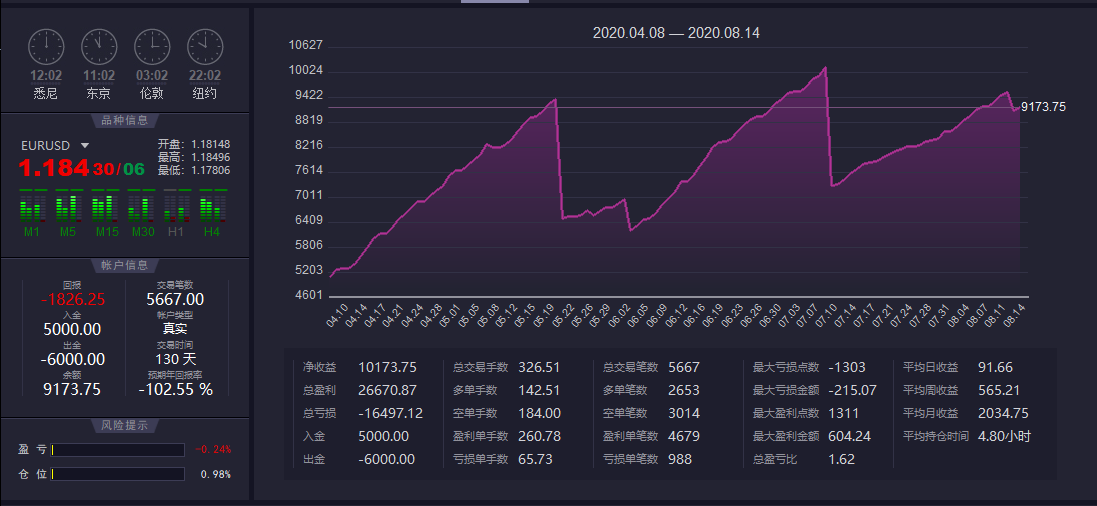Click the 净收益 value 10173.75
The height and width of the screenshot is (506, 1097).
tap(387, 367)
